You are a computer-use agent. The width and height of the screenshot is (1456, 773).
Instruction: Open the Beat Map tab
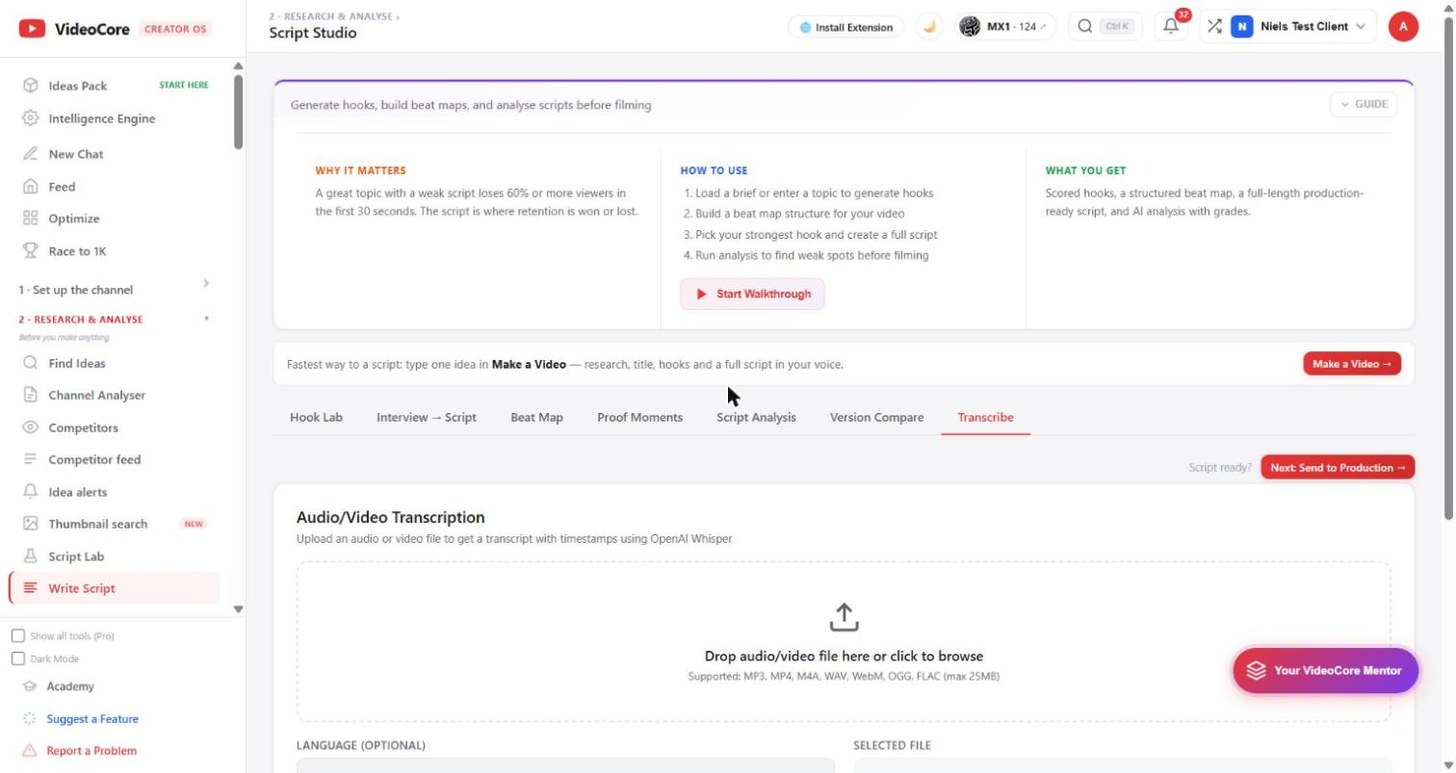(x=537, y=417)
